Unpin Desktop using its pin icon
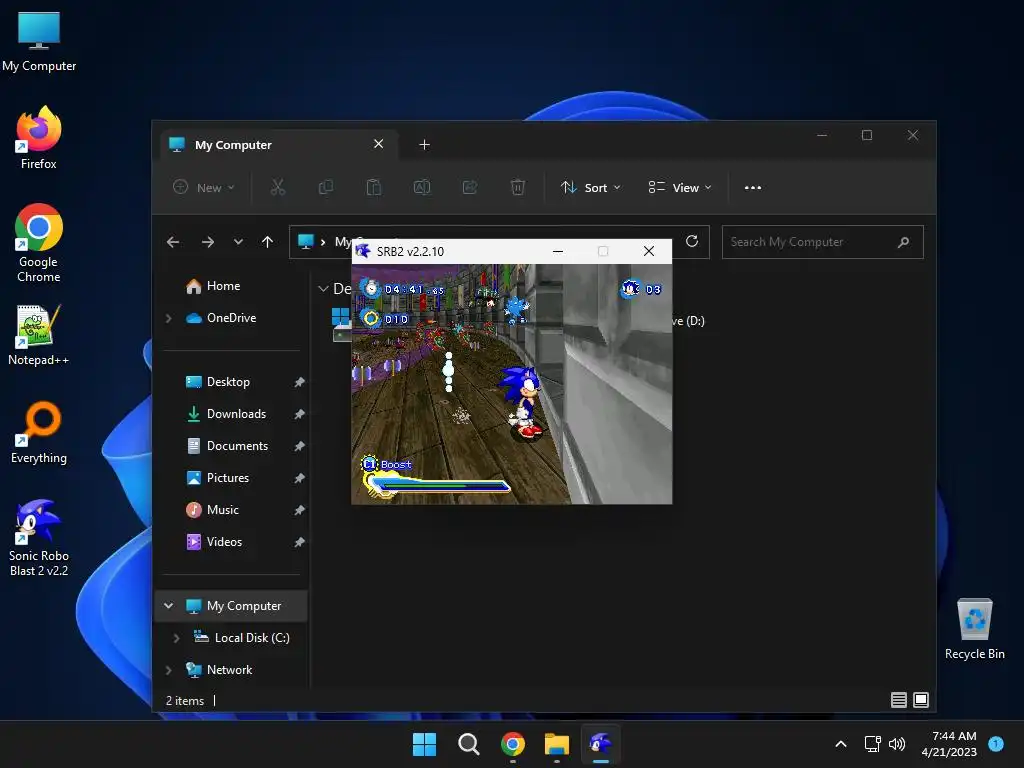This screenshot has width=1024, height=768. tap(299, 382)
